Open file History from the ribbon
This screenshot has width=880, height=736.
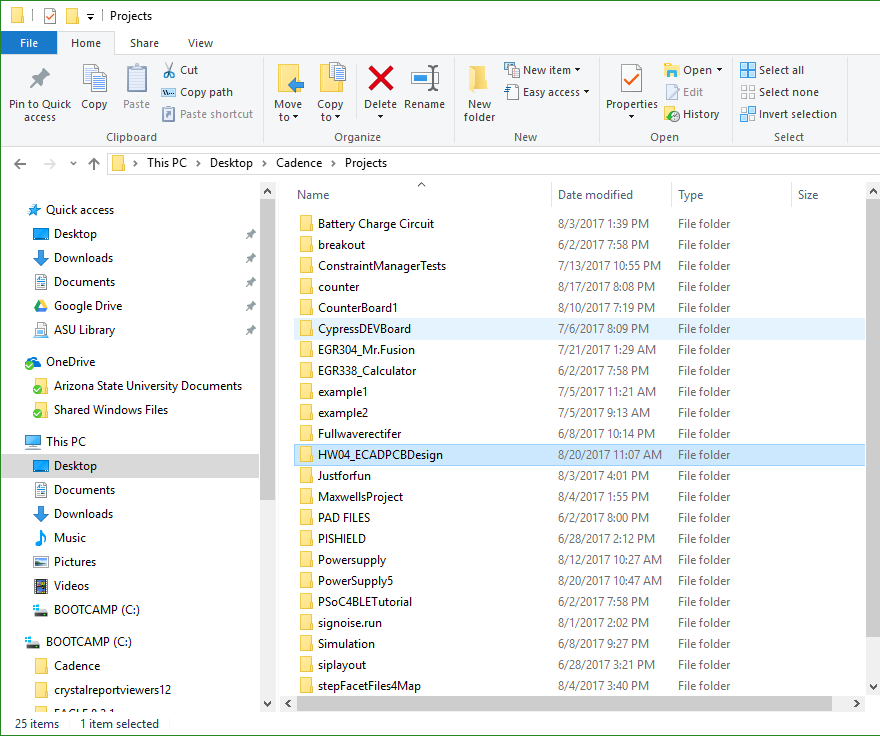coord(692,114)
